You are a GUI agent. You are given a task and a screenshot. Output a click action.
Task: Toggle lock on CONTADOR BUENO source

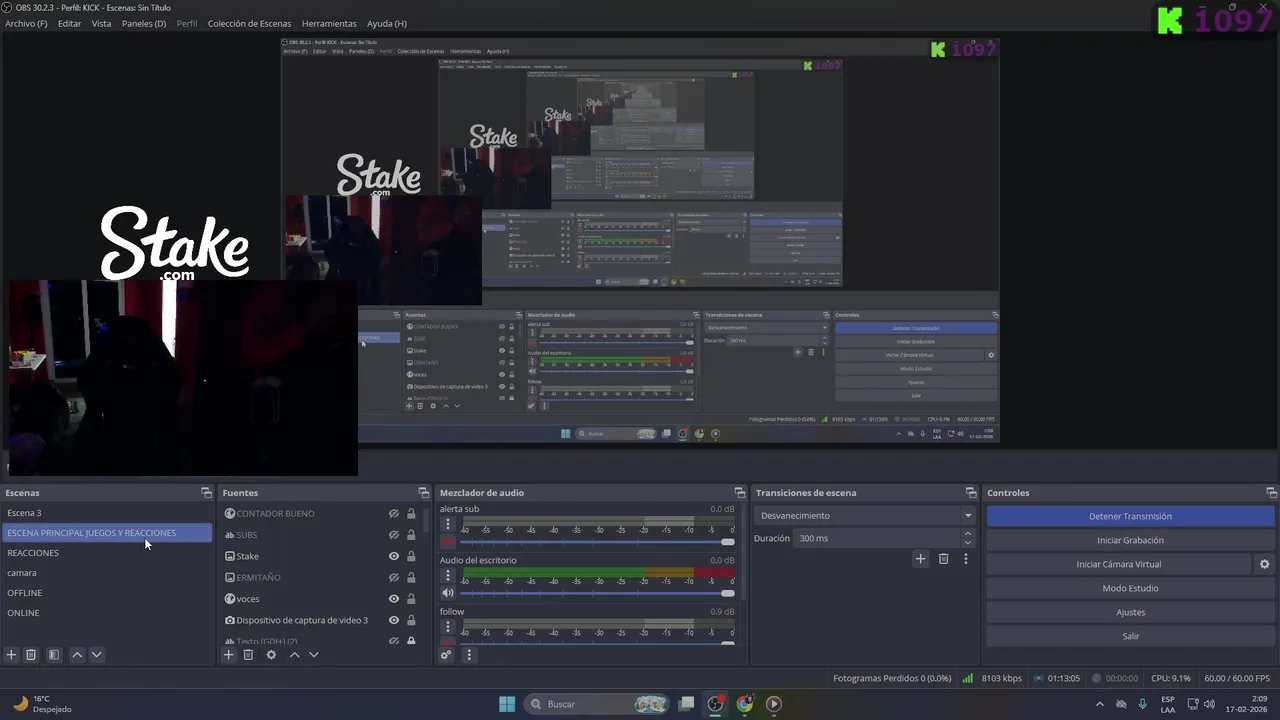411,514
